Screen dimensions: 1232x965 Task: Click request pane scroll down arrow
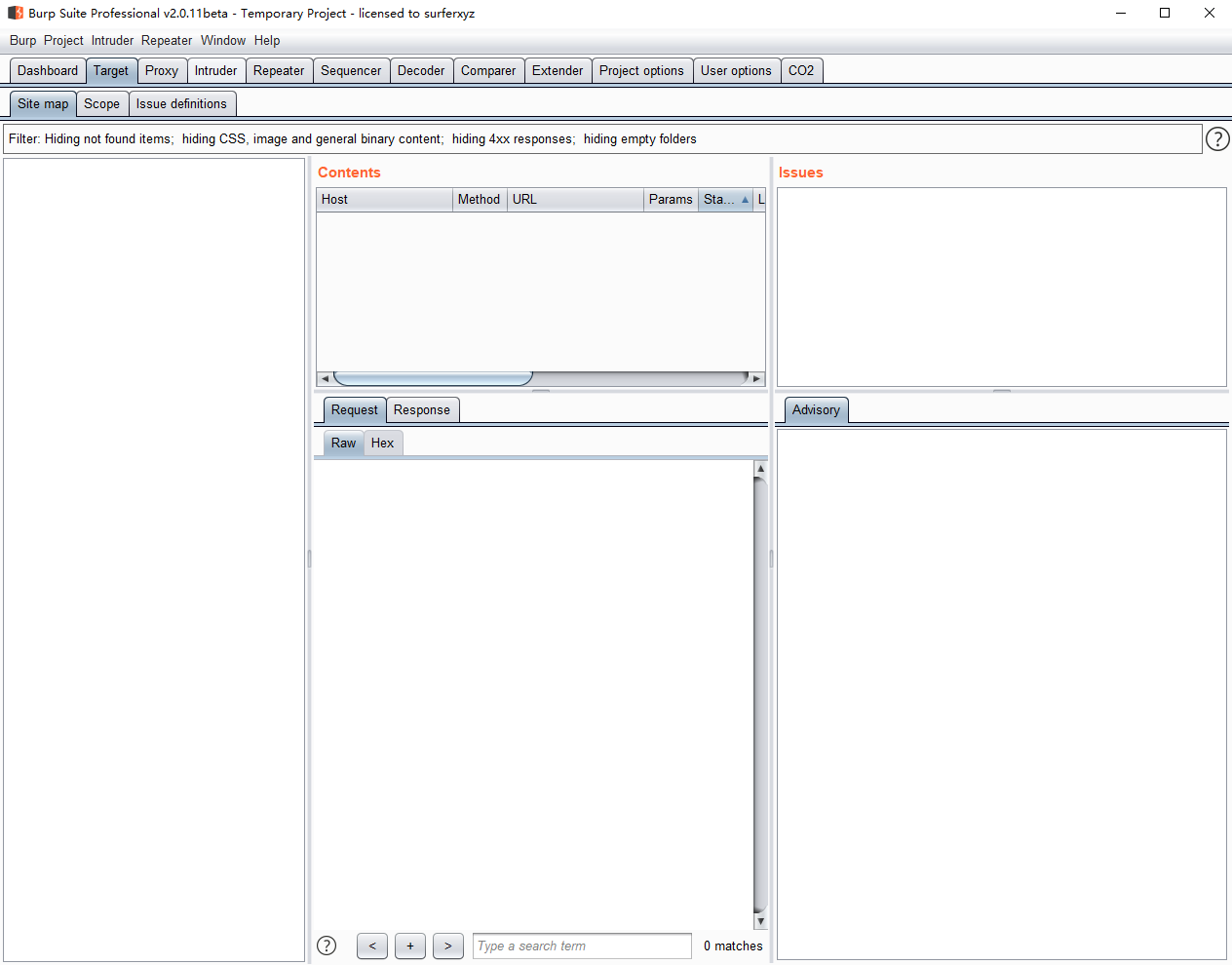point(760,921)
